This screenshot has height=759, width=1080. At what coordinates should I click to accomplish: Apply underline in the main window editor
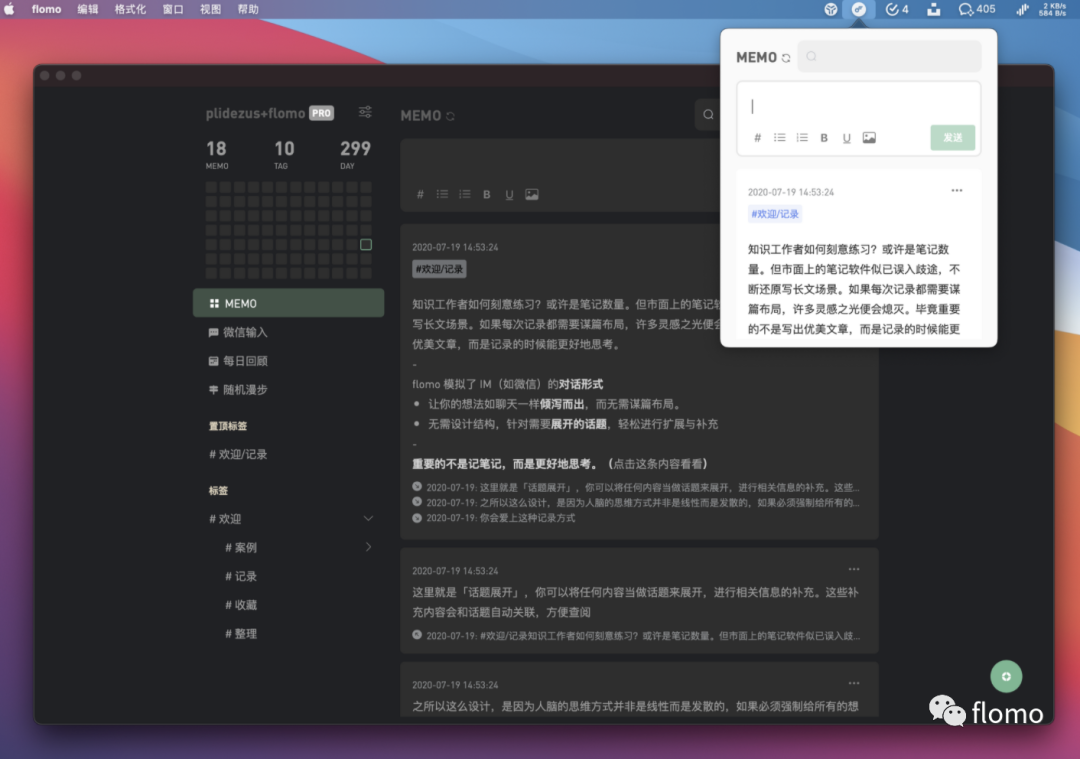[509, 195]
